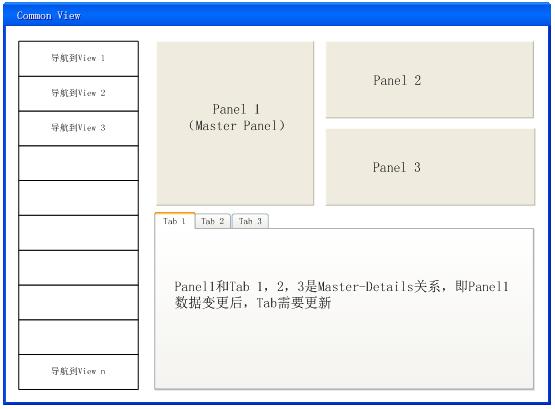Screen dimensions: 555x409
Task: Open Tab 3
Action: (x=250, y=221)
